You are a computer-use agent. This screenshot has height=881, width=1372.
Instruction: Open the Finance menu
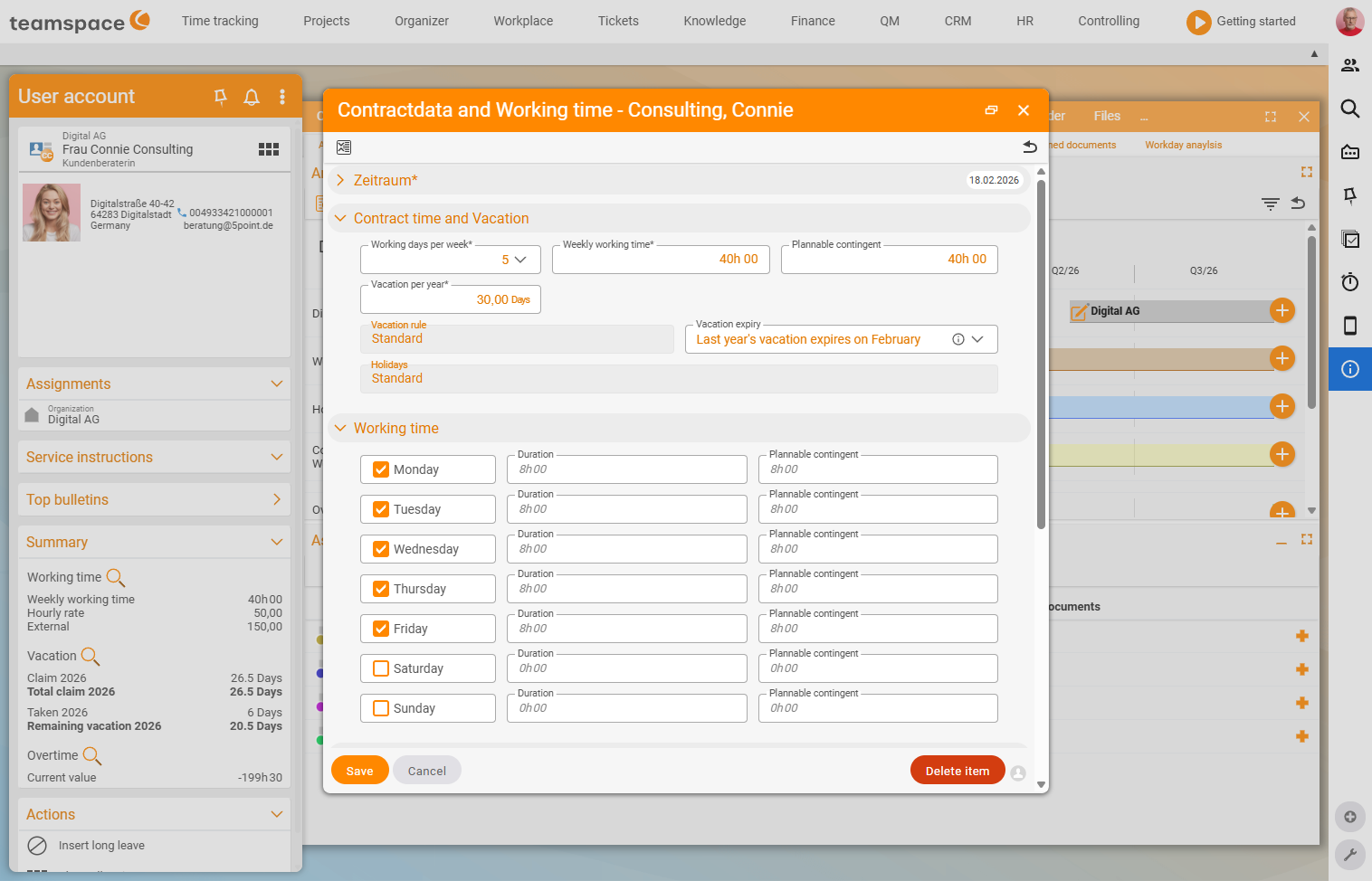tap(813, 21)
